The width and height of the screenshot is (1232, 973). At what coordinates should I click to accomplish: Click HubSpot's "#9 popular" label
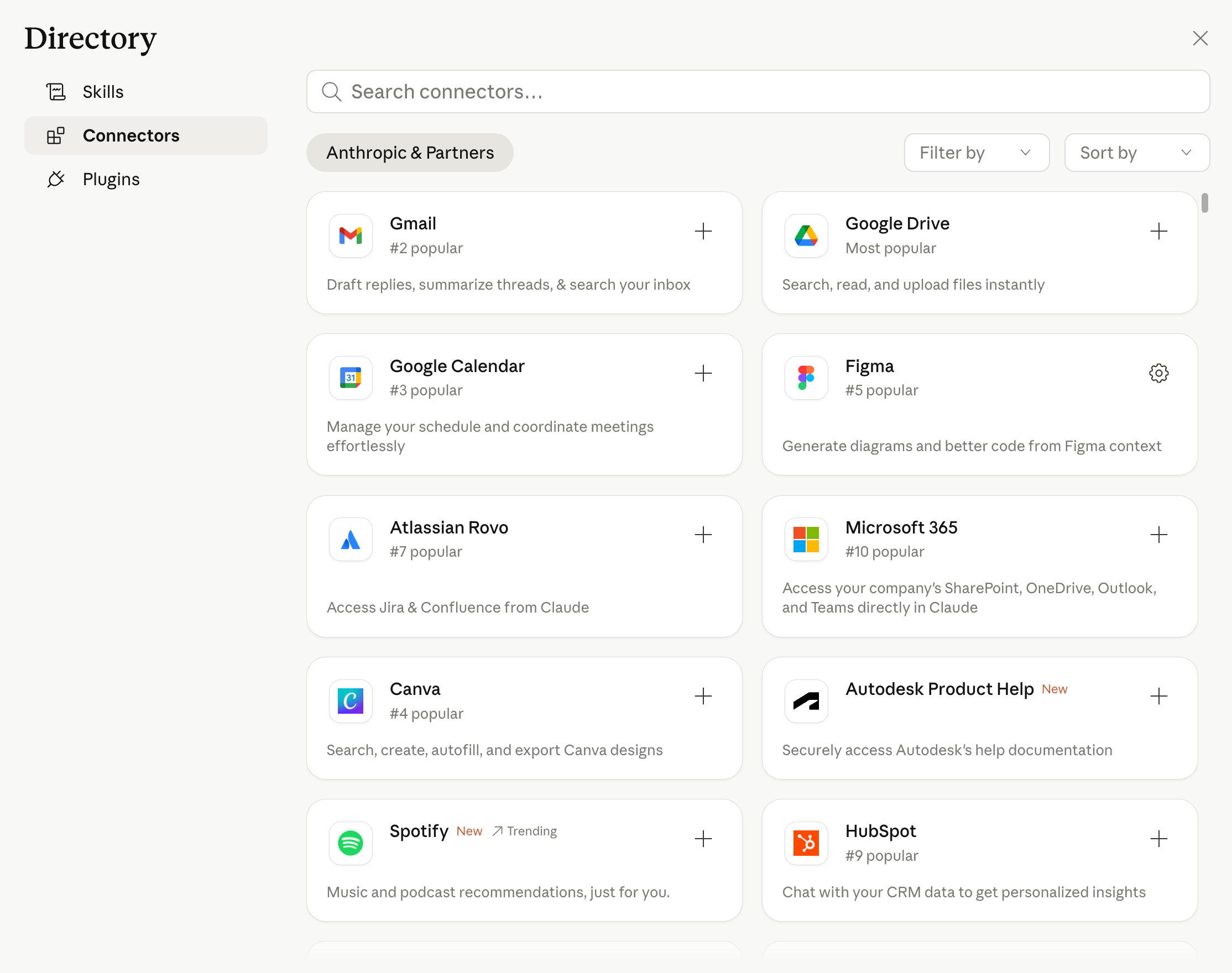[881, 856]
